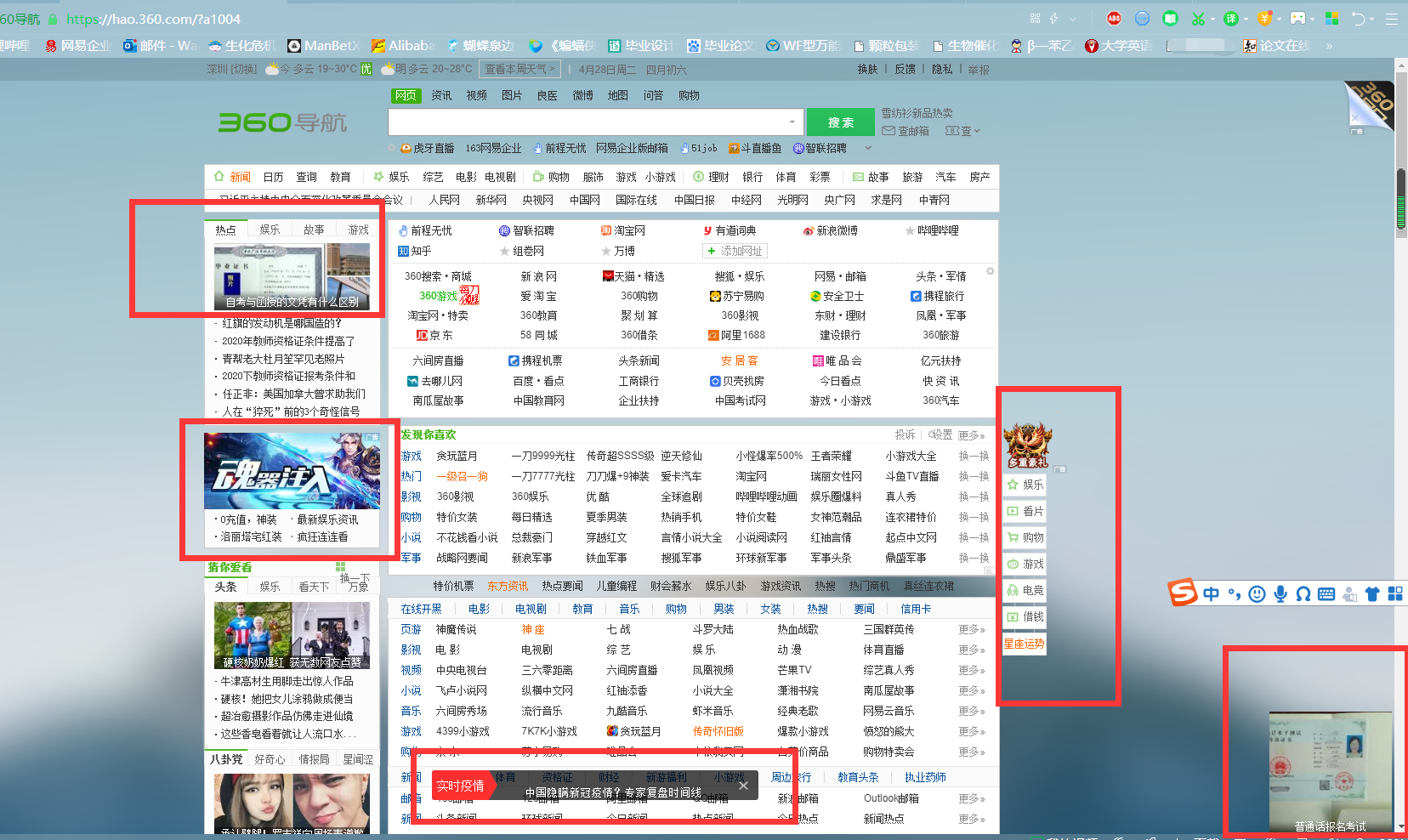
Task: Open the sidebar 购物 cart shortcut
Action: point(1025,537)
